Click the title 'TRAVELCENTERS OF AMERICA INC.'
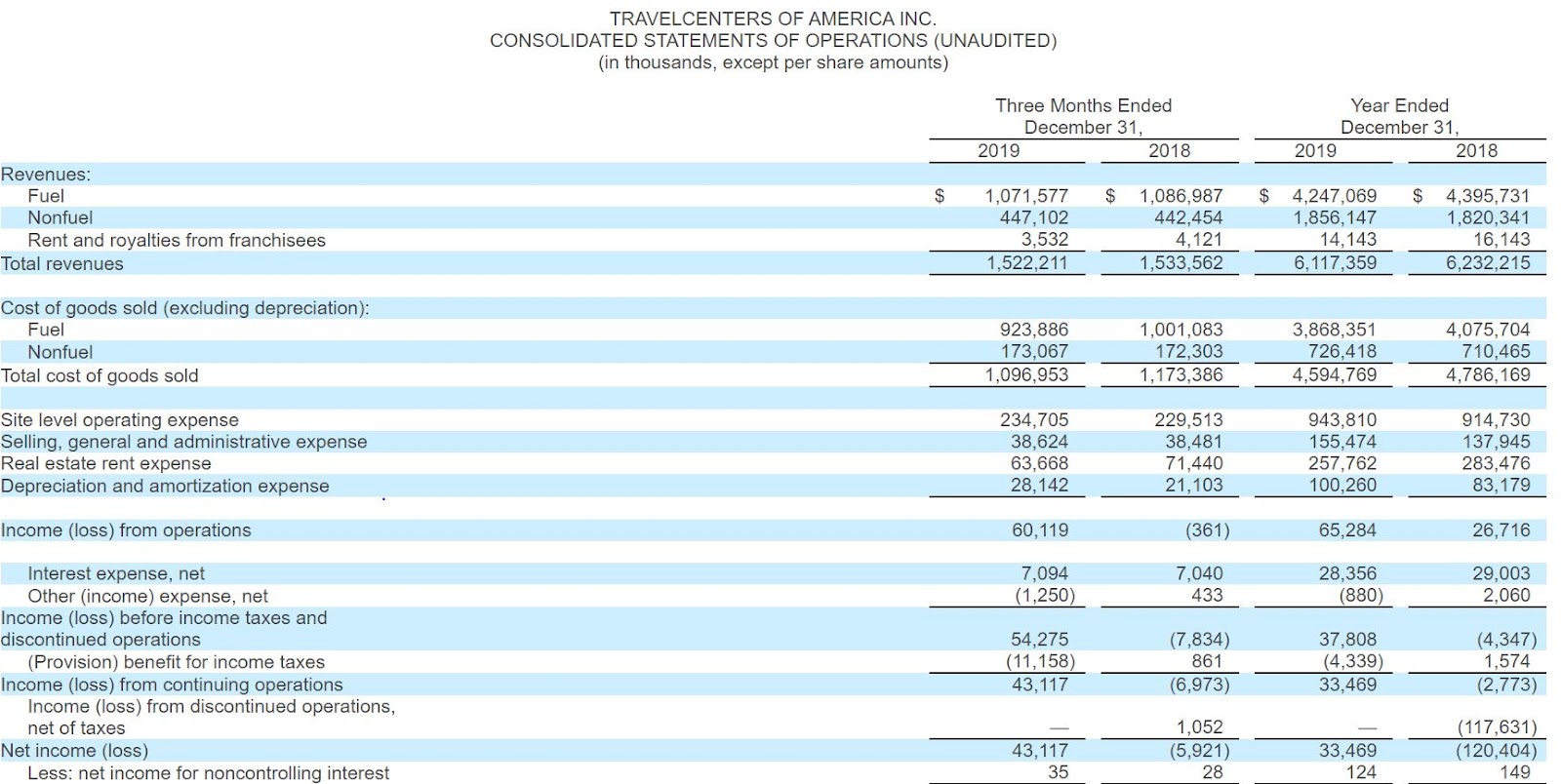 click(773, 19)
